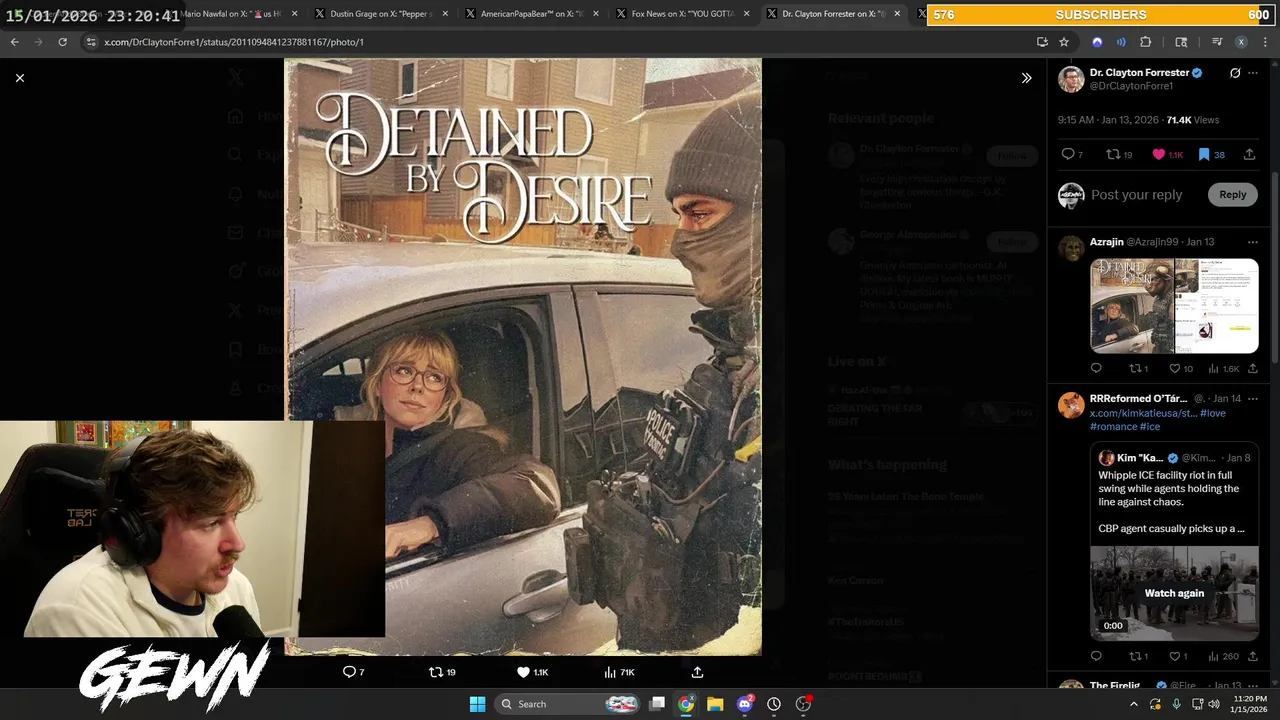
Task: Bookmark this page with the star icon
Action: [x=1064, y=42]
